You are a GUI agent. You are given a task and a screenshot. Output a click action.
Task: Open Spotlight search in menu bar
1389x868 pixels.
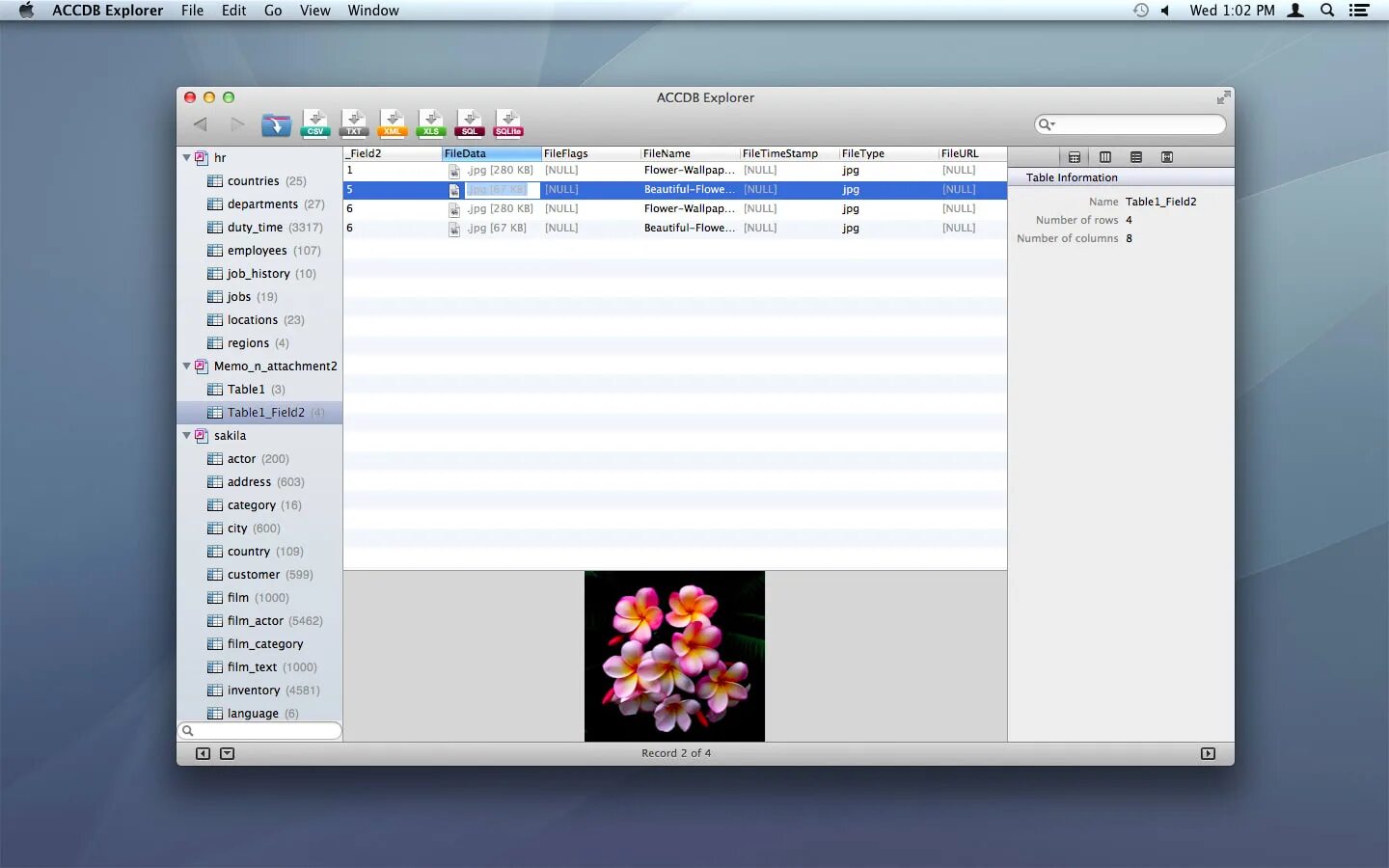pos(1327,11)
